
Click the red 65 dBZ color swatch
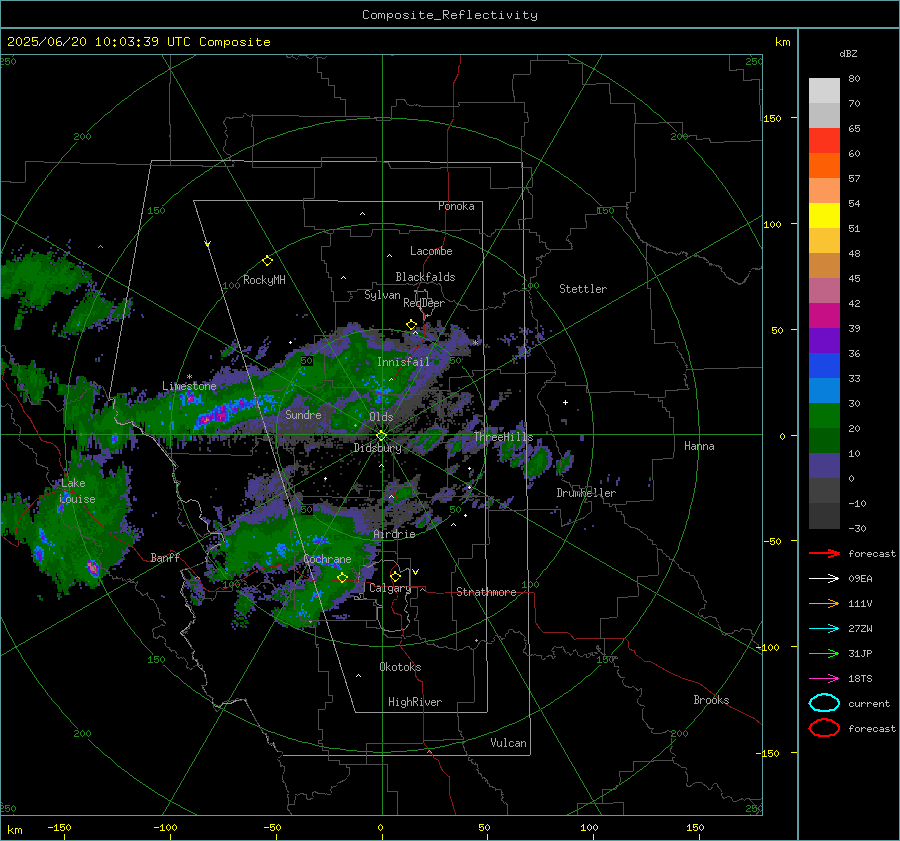[824, 141]
